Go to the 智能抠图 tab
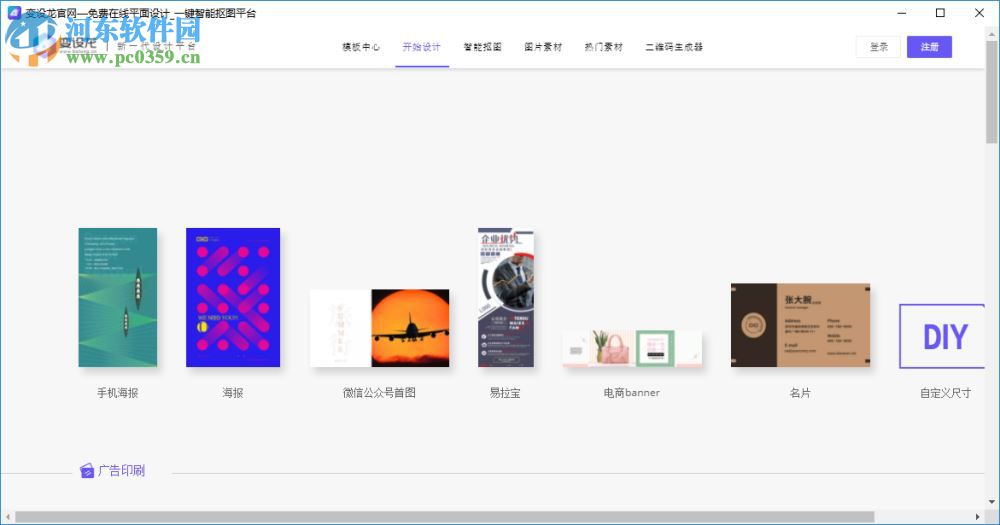This screenshot has height=525, width=1000. (482, 47)
